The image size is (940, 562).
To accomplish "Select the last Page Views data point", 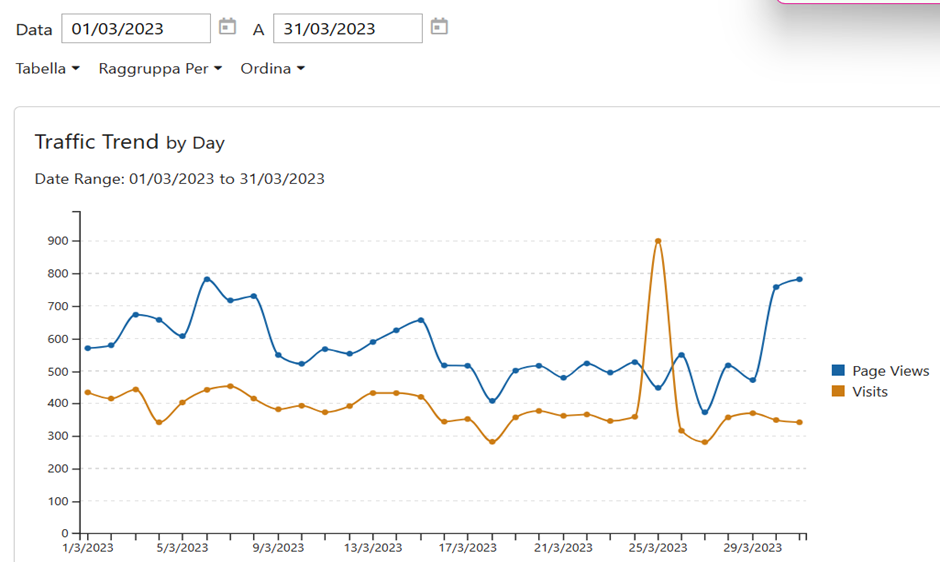I will 799,279.
